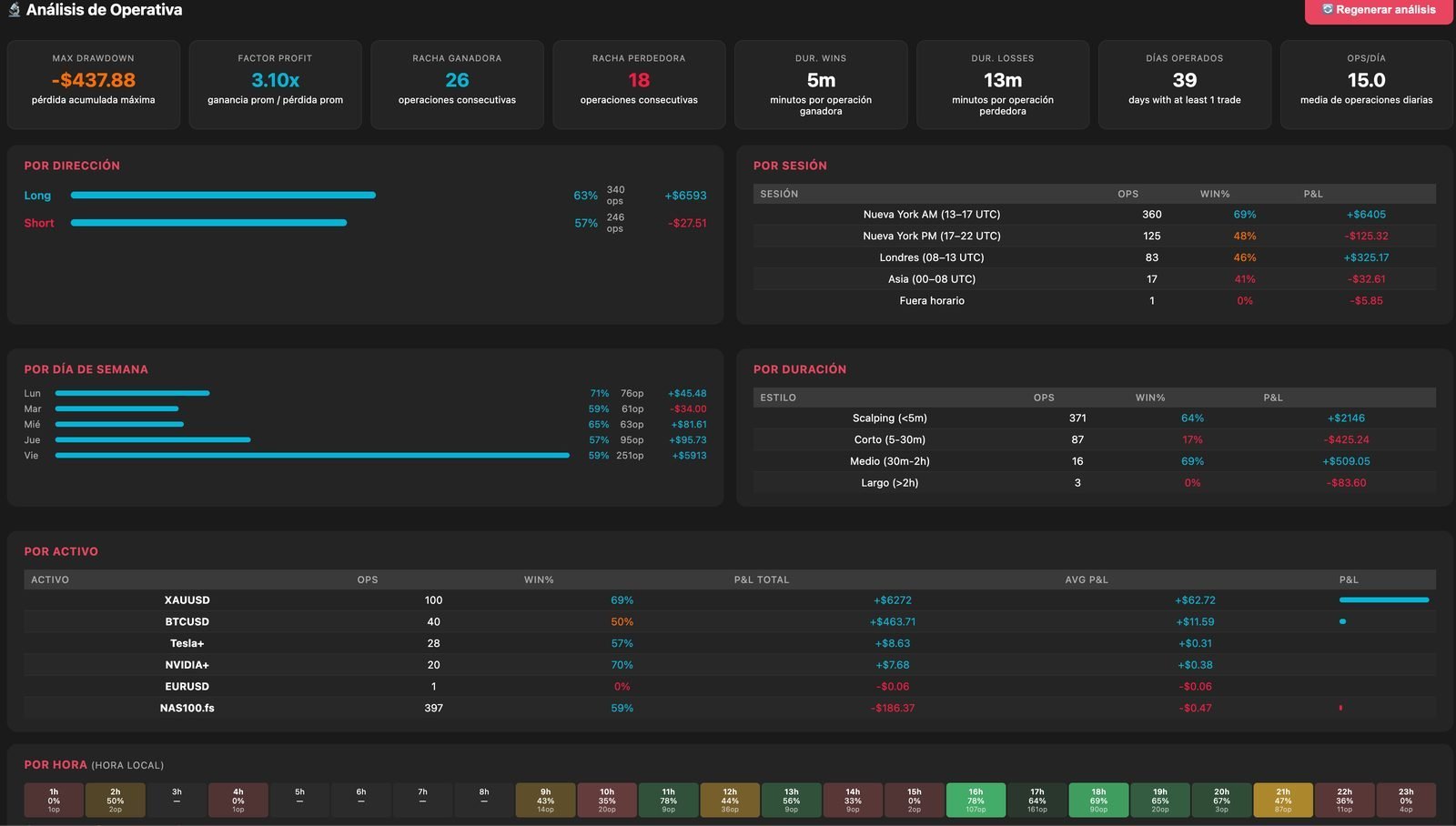Select the Factor Profit 3.10x card
1456x826 pixels.
[275, 85]
